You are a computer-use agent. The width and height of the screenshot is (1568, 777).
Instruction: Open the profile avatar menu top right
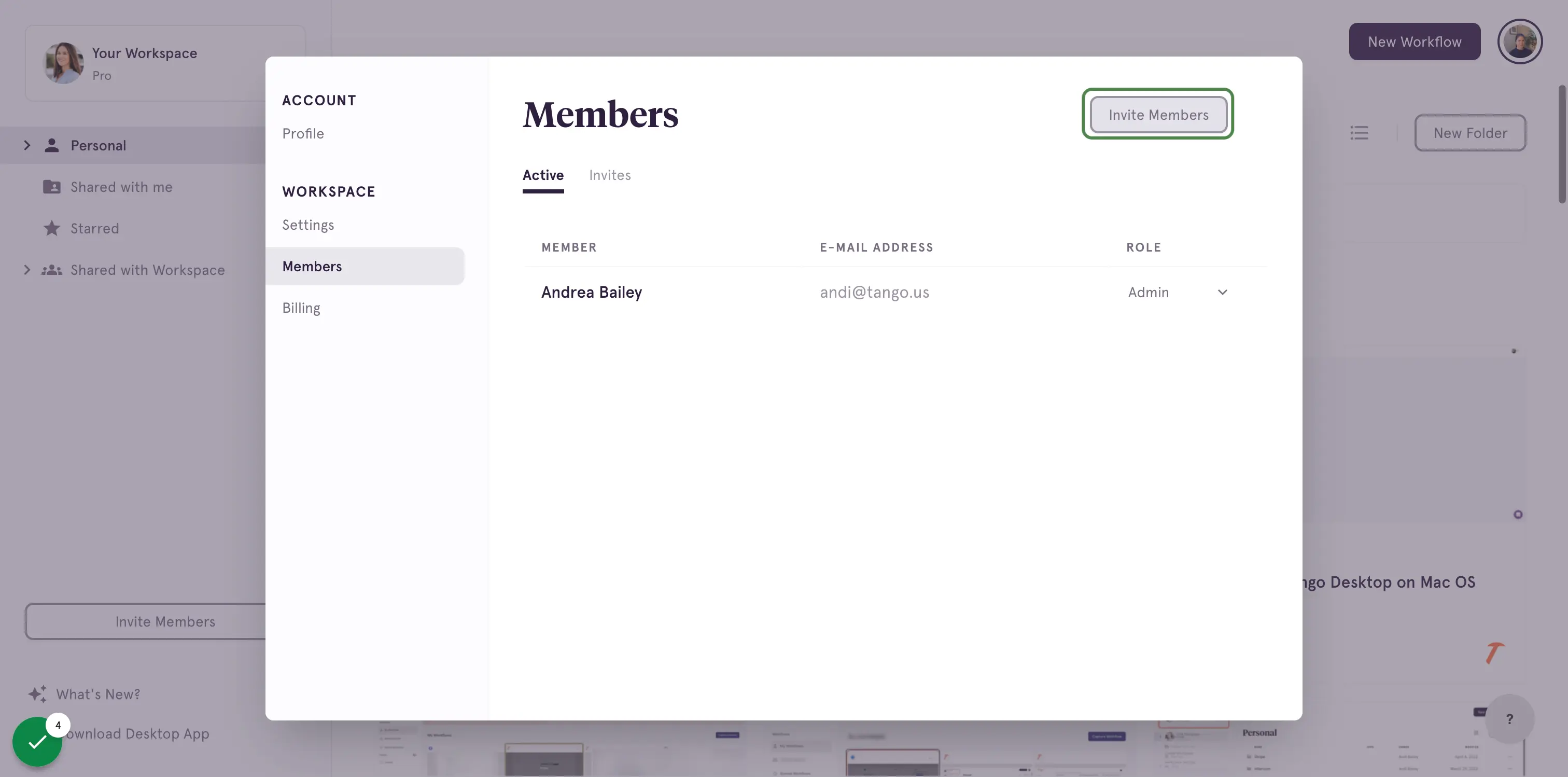1519,41
